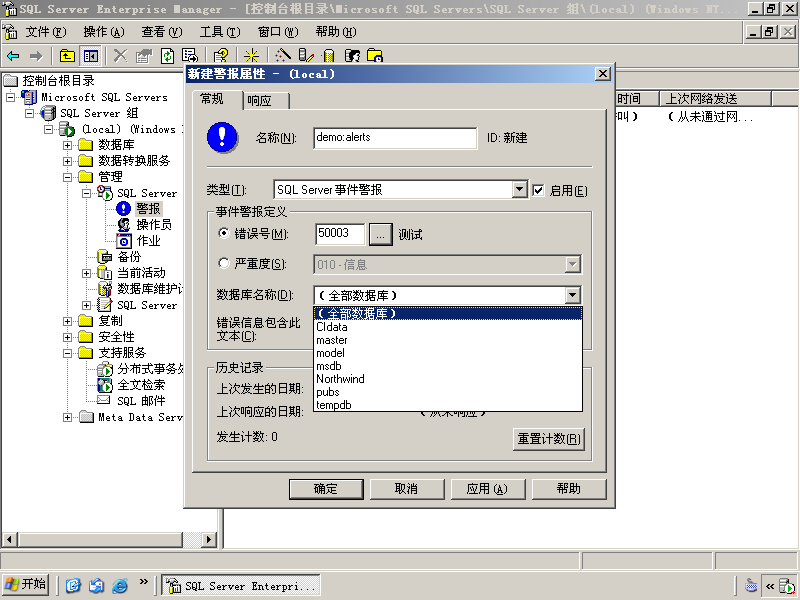Select the 分布式事务处理 coordinator node
The width and height of the screenshot is (800, 600).
point(150,369)
